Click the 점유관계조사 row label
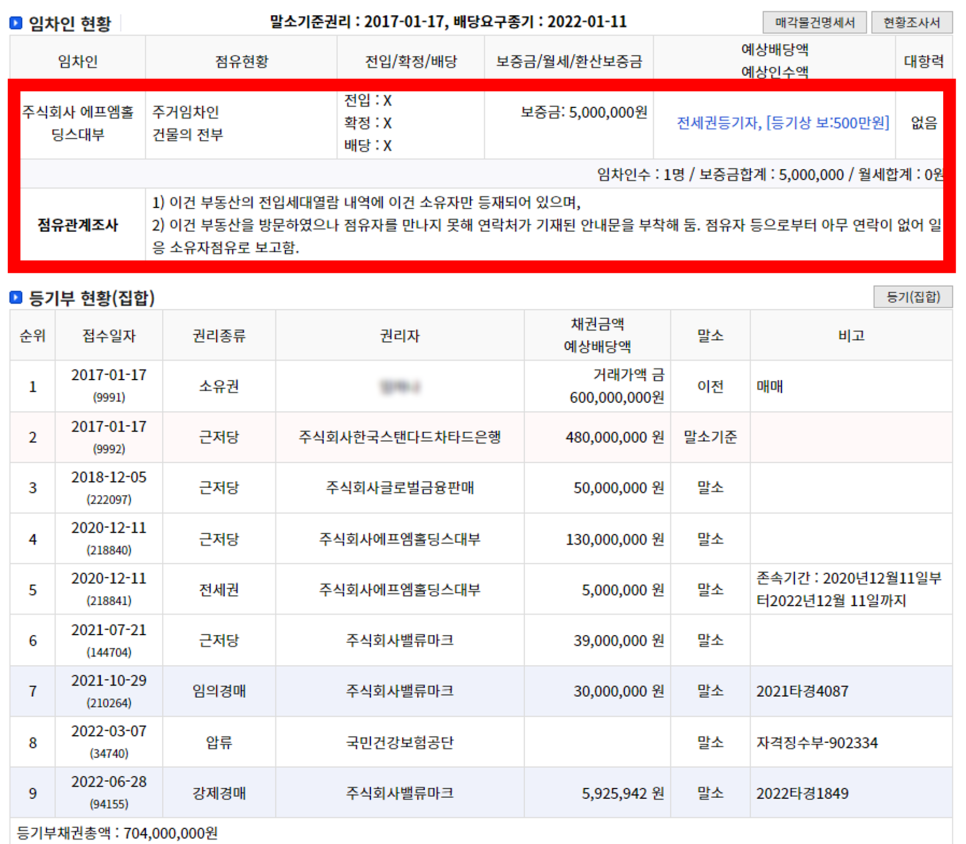This screenshot has height=844, width=966. pyautogui.click(x=78, y=225)
